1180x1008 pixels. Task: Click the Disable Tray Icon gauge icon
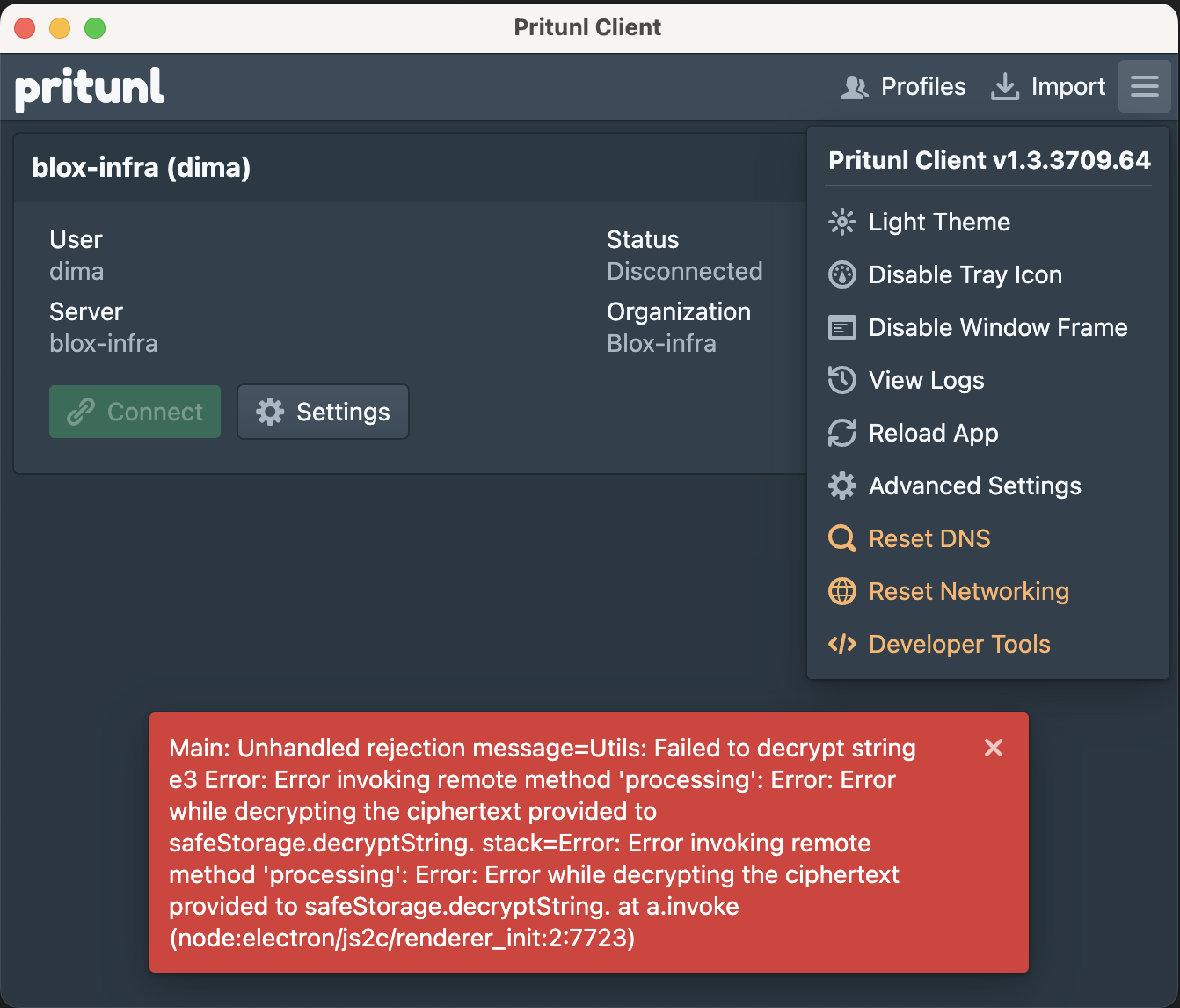842,274
